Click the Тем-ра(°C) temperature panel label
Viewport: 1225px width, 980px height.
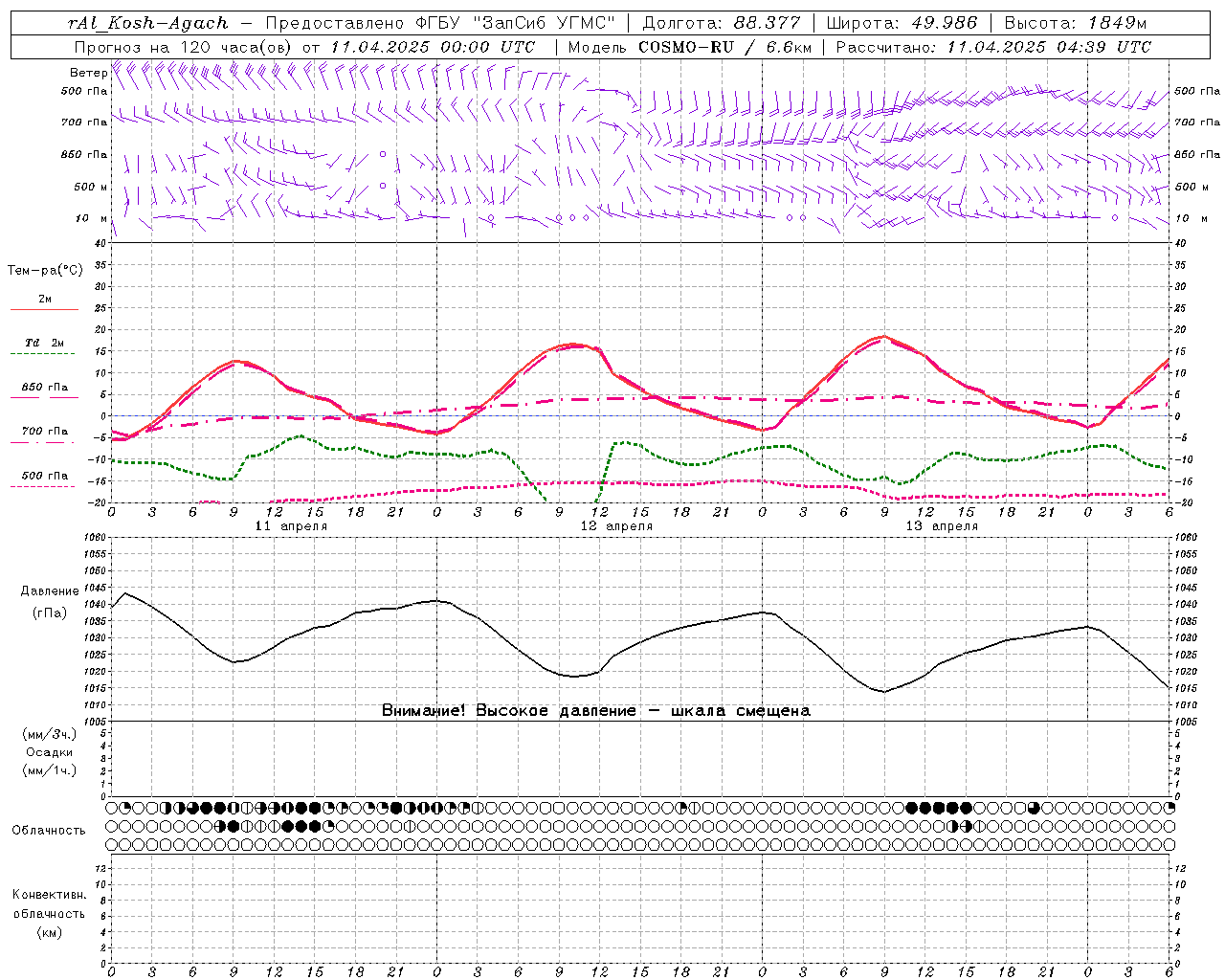45,271
